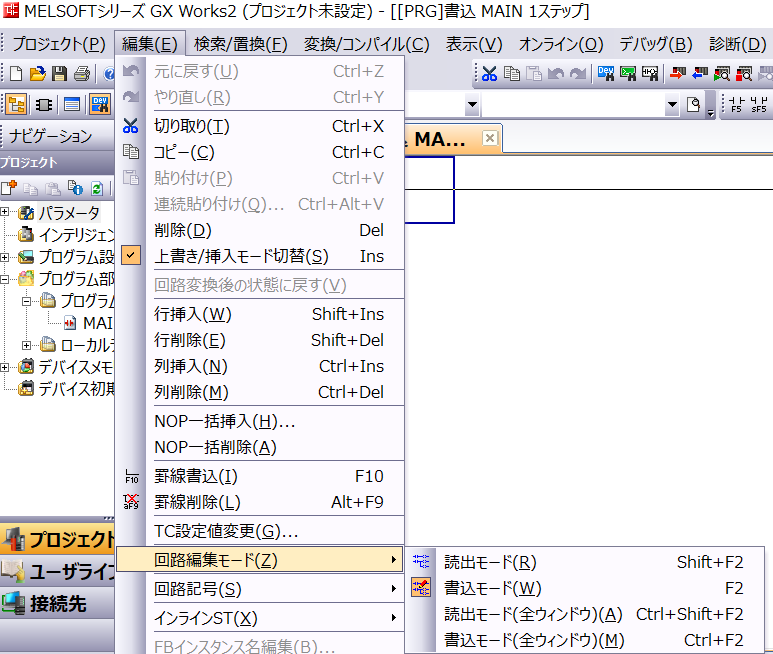Open the 検索/置換 menu
The image size is (773, 654).
pyautogui.click(x=241, y=44)
